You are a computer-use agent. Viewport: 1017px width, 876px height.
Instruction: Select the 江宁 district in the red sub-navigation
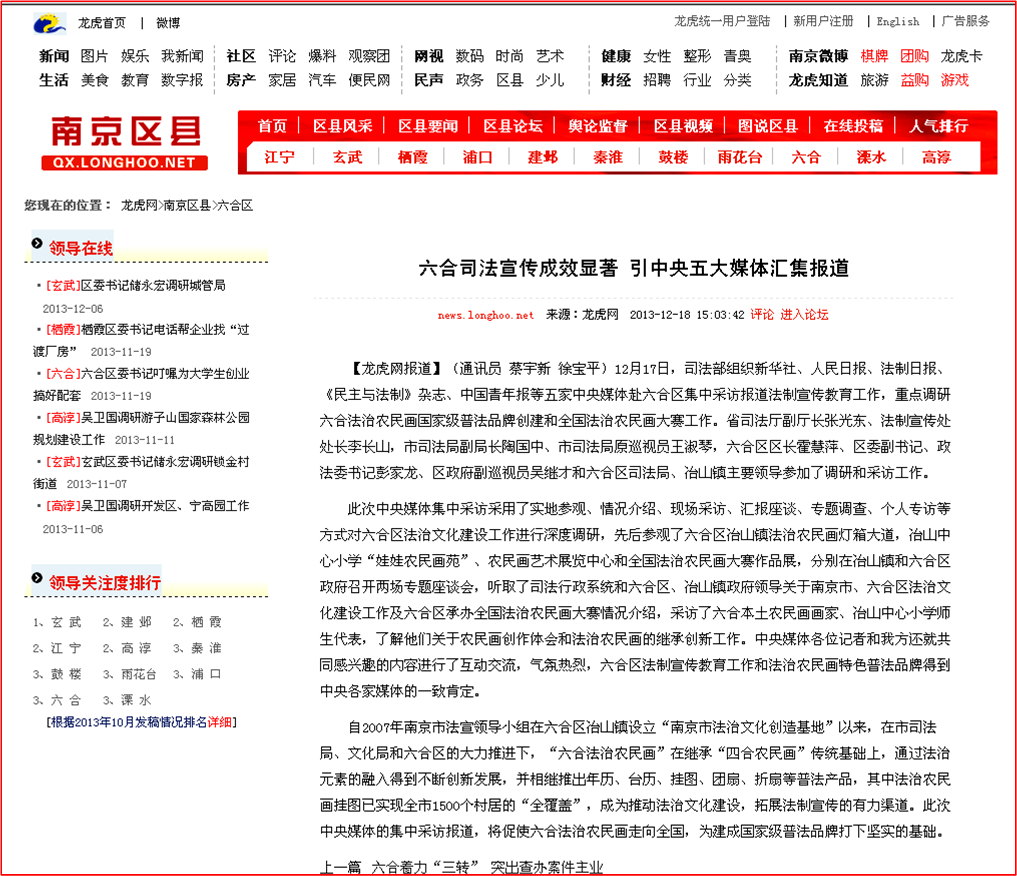[x=280, y=158]
